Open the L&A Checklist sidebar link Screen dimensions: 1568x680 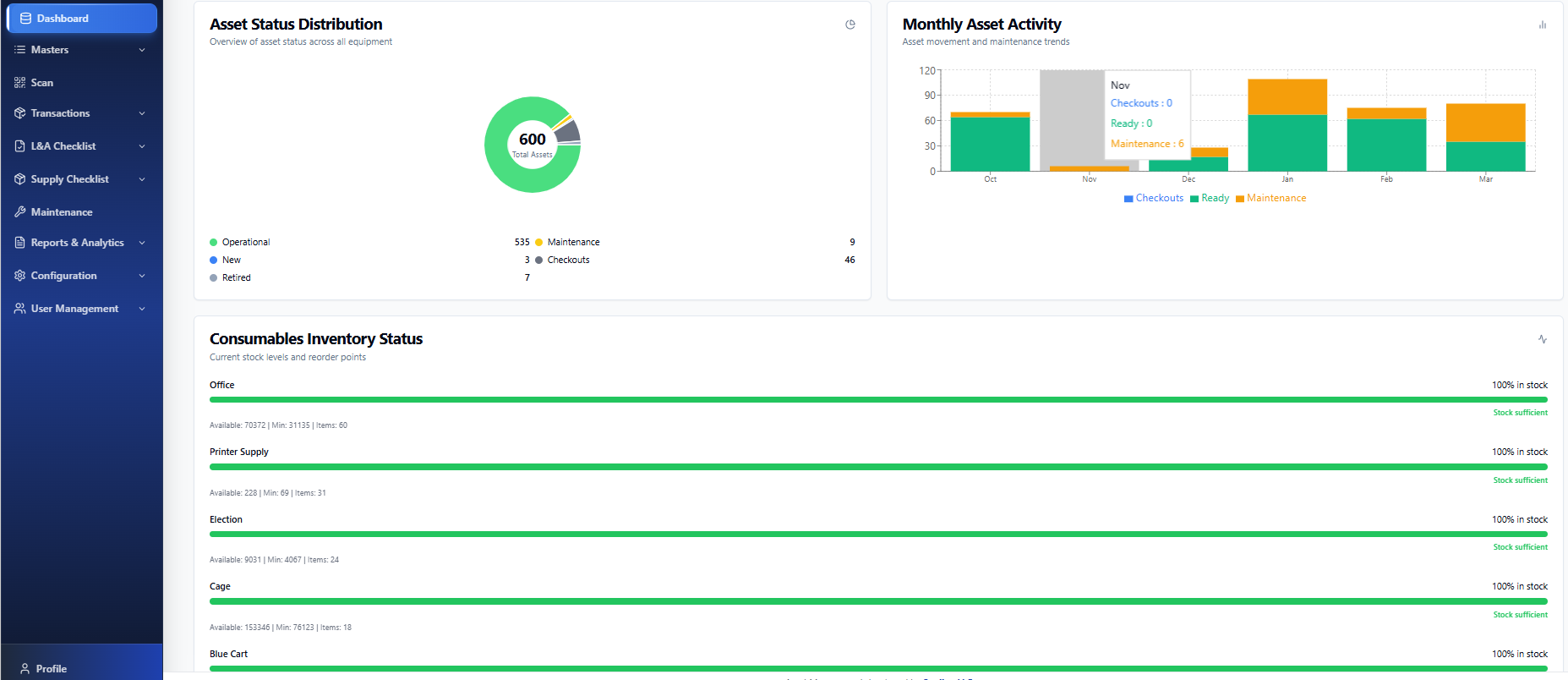63,146
